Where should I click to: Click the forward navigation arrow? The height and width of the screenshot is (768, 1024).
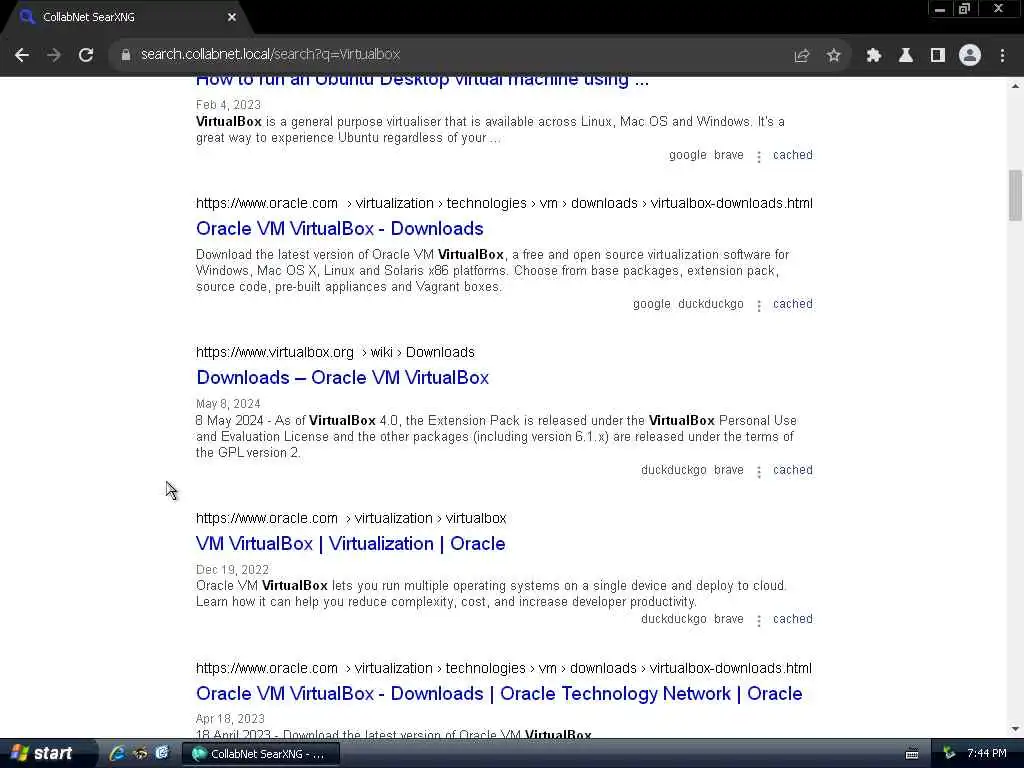click(x=54, y=55)
